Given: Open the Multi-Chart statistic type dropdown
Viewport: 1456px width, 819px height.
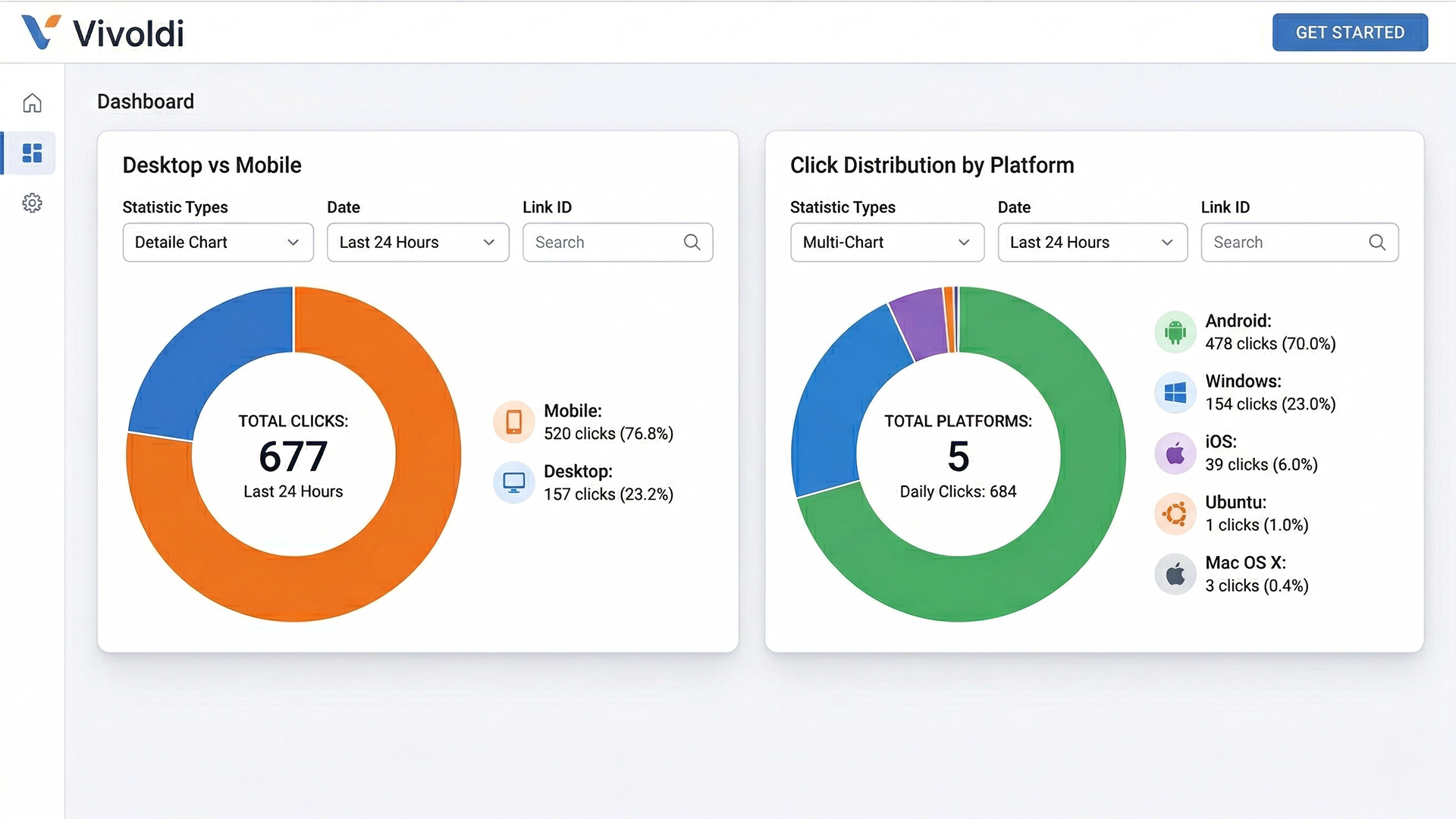Looking at the screenshot, I should (x=886, y=243).
